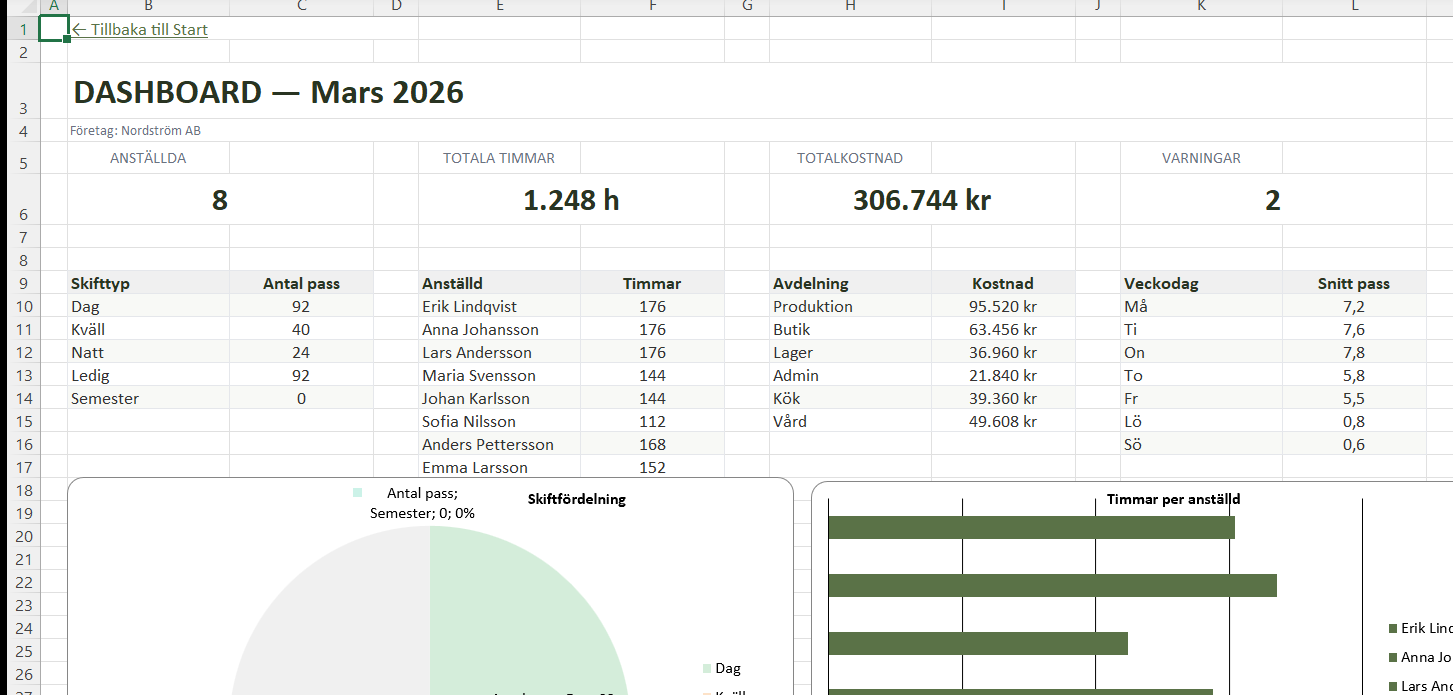Click the Erik Lindqvist legend marker in bar chart
The height and width of the screenshot is (695, 1453).
point(1392,628)
